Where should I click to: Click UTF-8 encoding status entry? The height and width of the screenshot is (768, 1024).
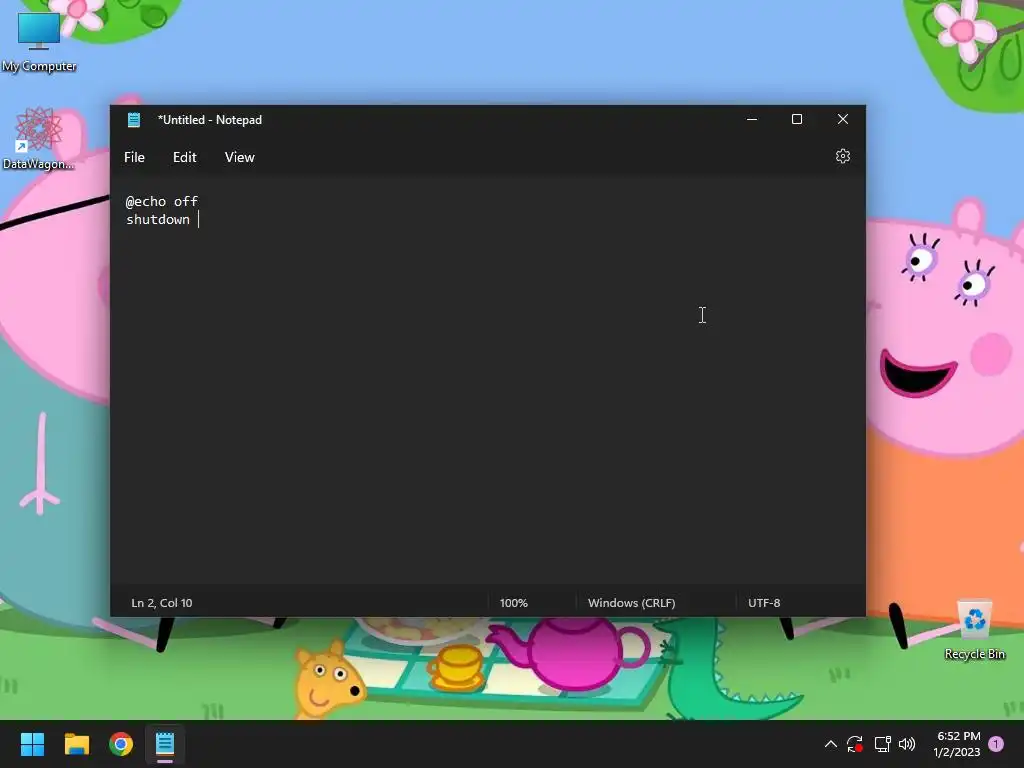(764, 603)
